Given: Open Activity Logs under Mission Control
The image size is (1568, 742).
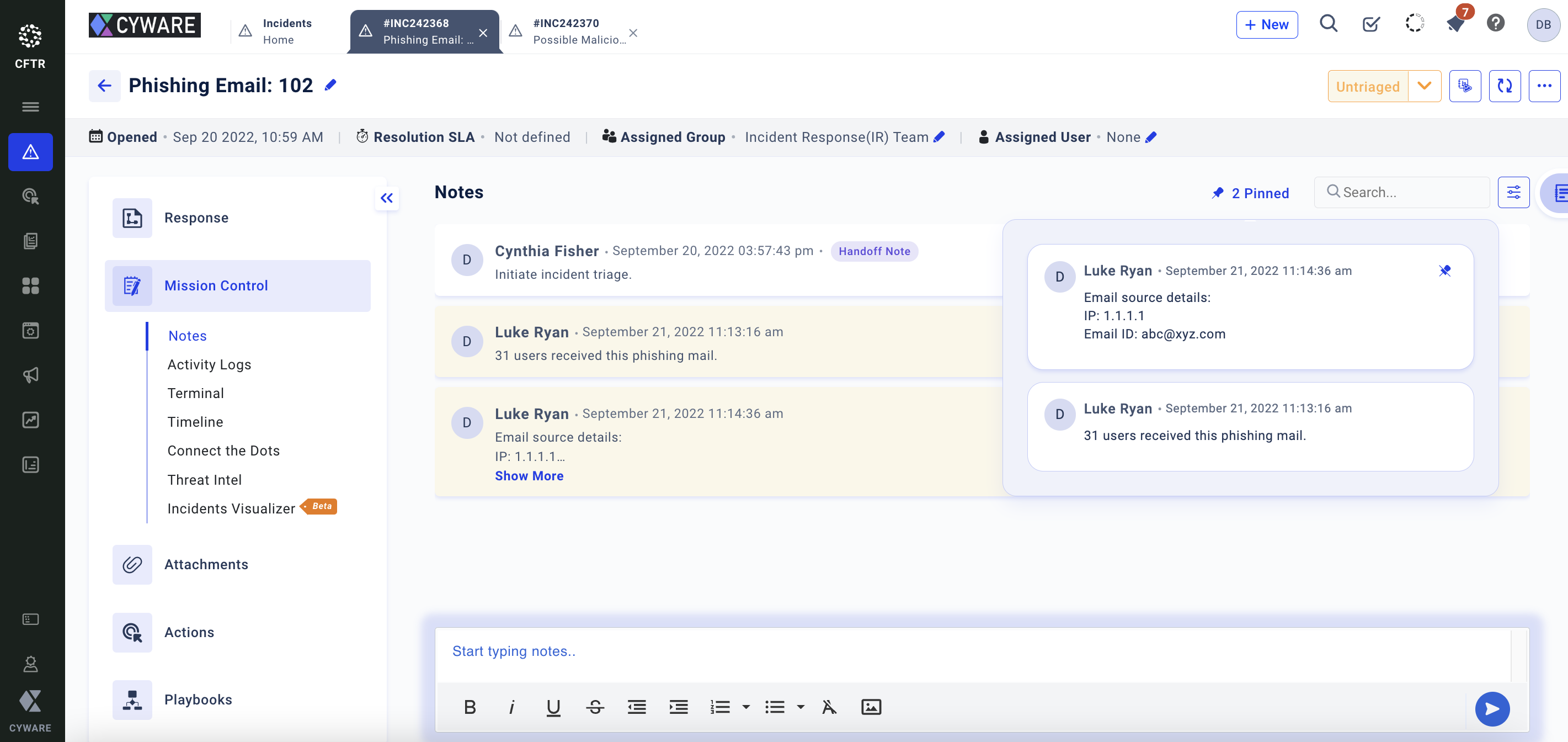Looking at the screenshot, I should tap(209, 364).
